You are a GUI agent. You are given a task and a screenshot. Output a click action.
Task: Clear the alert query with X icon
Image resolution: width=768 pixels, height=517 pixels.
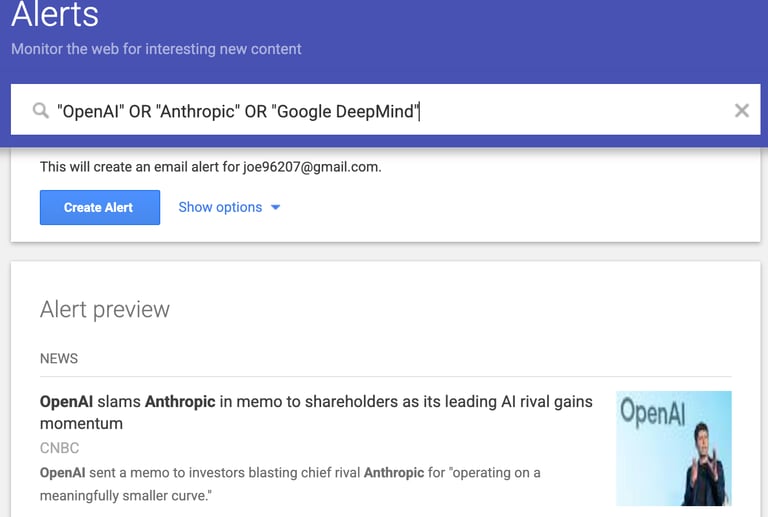[x=742, y=111]
